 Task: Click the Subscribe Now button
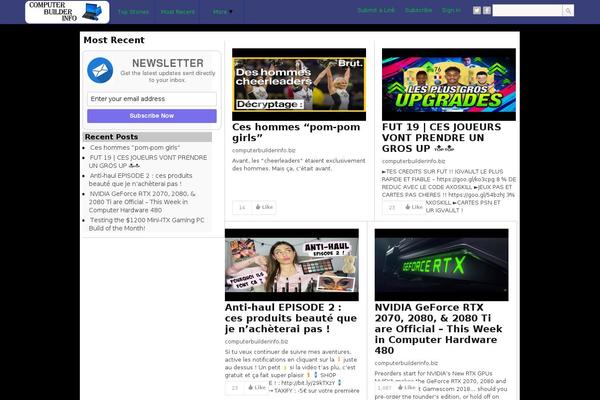(x=152, y=116)
